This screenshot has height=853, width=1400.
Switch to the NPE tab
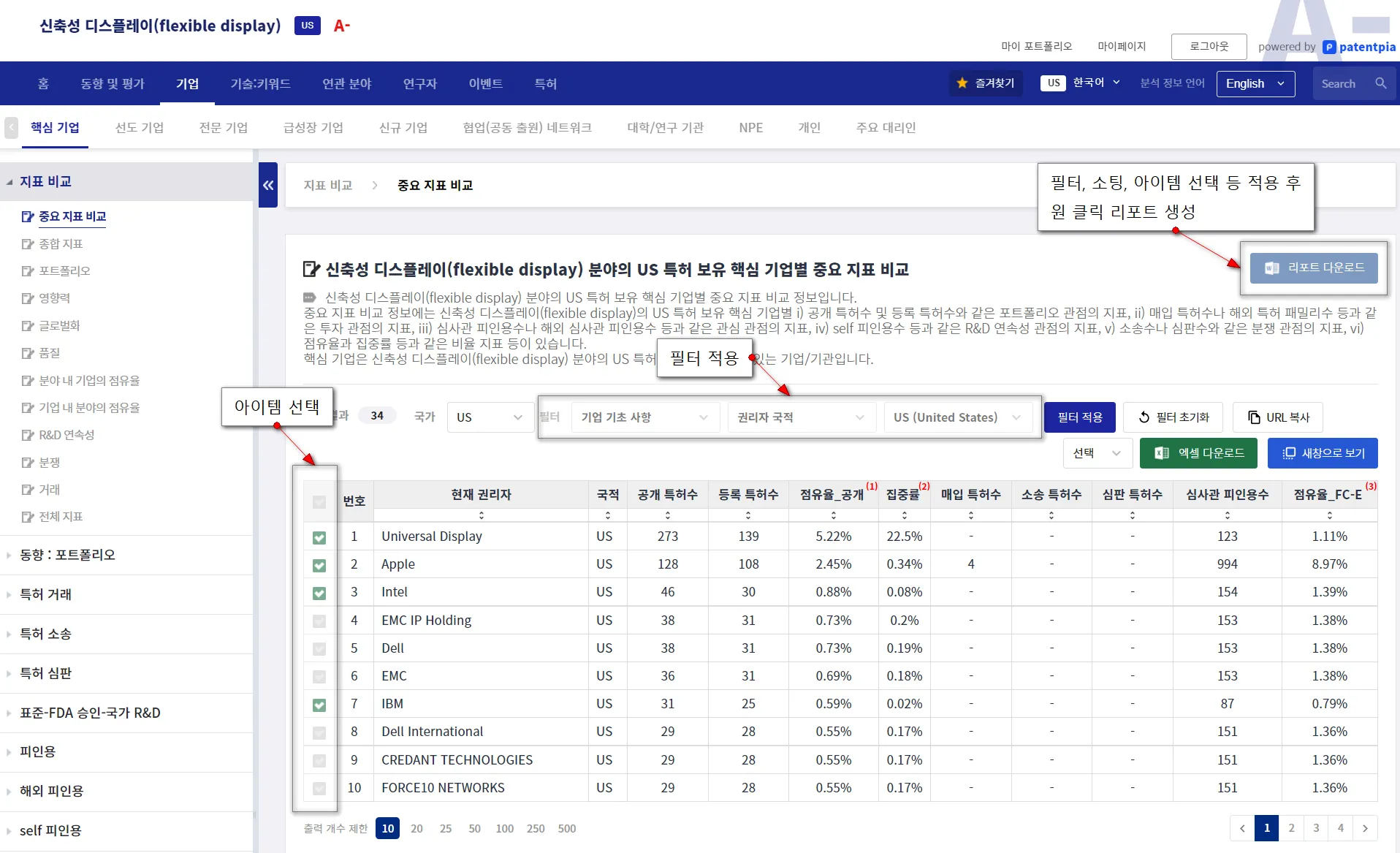tap(751, 127)
